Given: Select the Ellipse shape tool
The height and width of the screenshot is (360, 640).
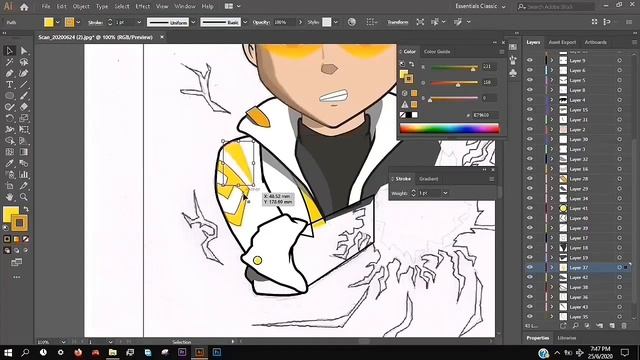Looking at the screenshot, I should point(9,96).
